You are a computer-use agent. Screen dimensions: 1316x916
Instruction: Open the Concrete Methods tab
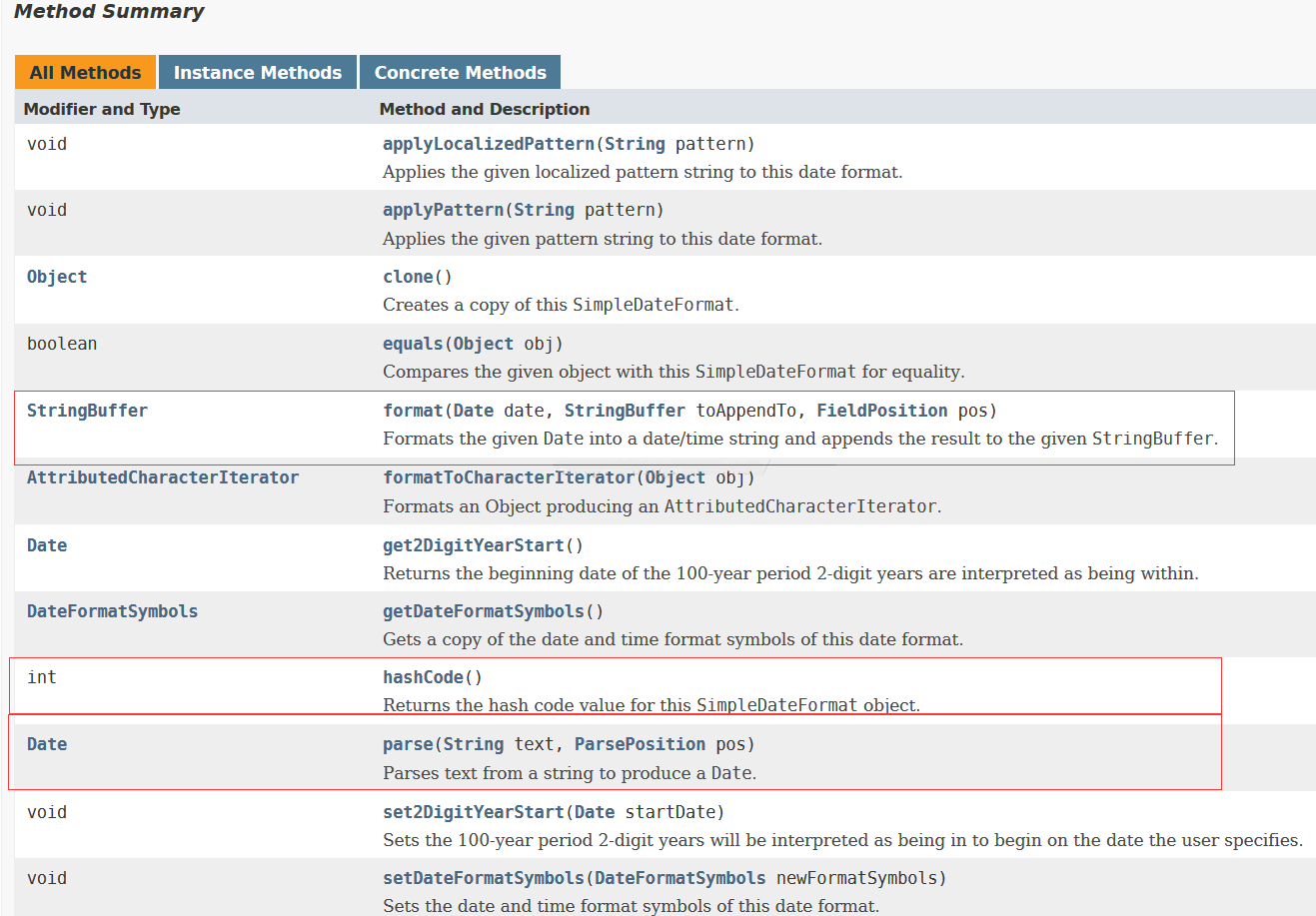click(460, 73)
